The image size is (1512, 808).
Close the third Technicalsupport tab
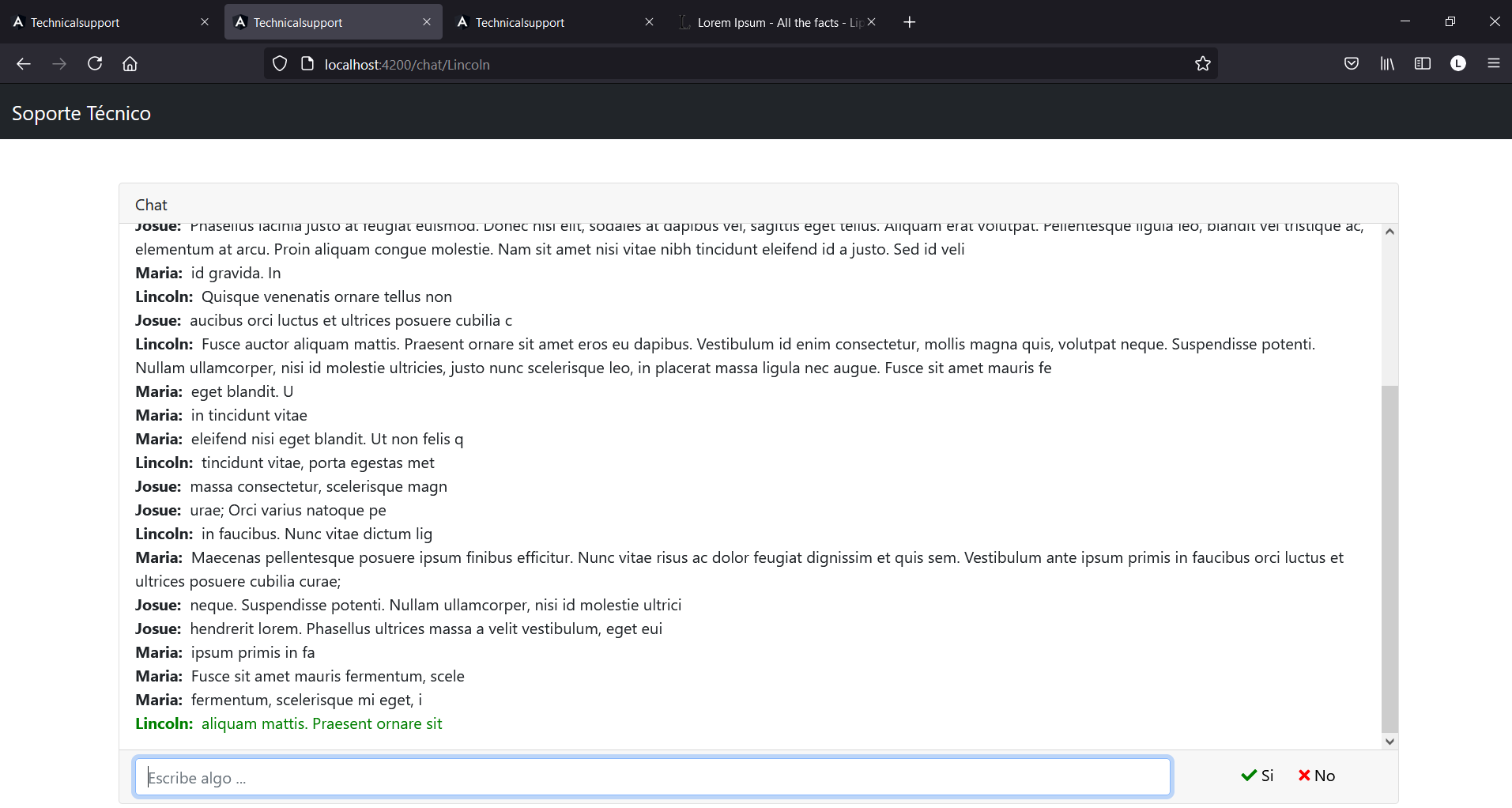click(x=649, y=22)
